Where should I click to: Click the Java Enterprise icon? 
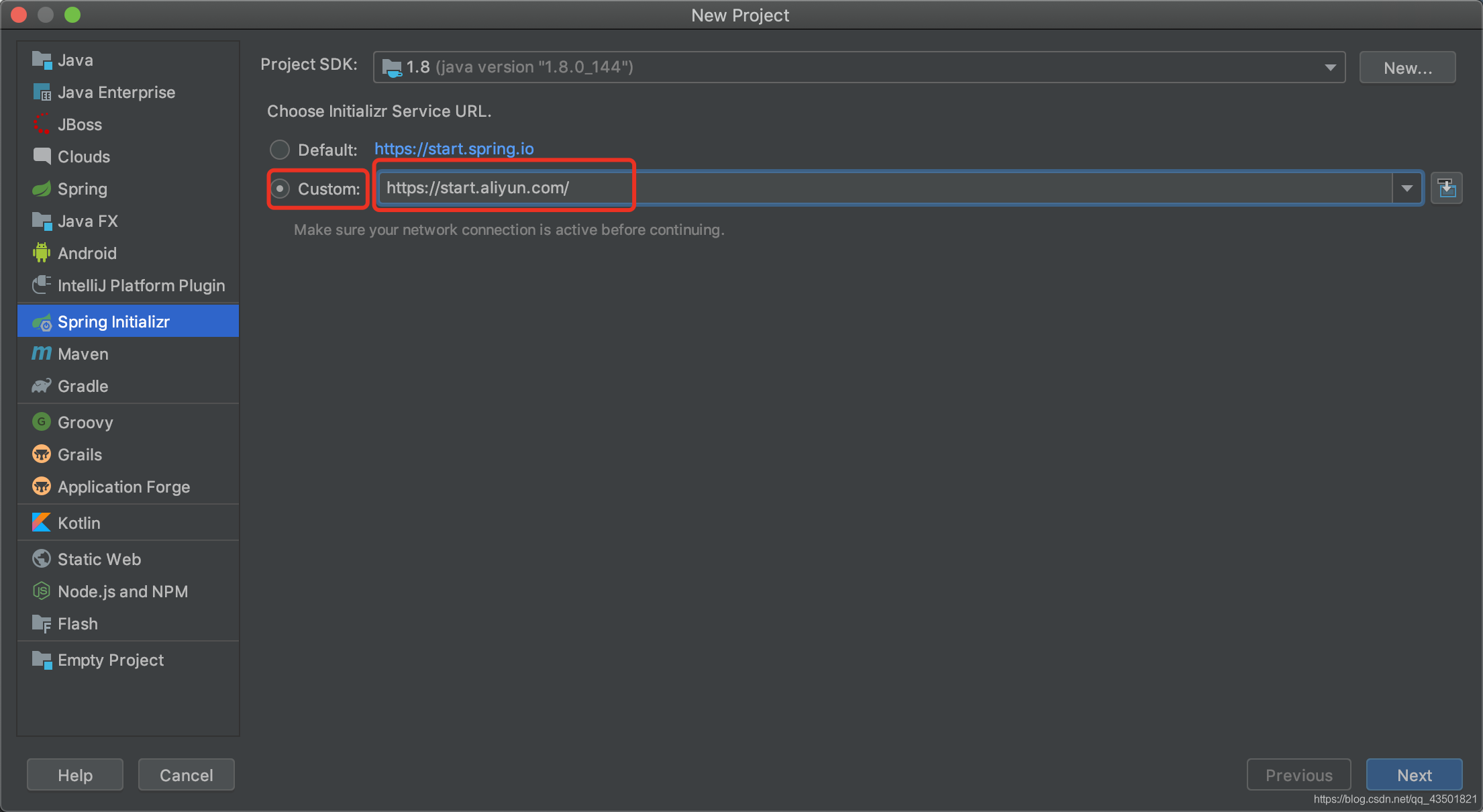(42, 93)
